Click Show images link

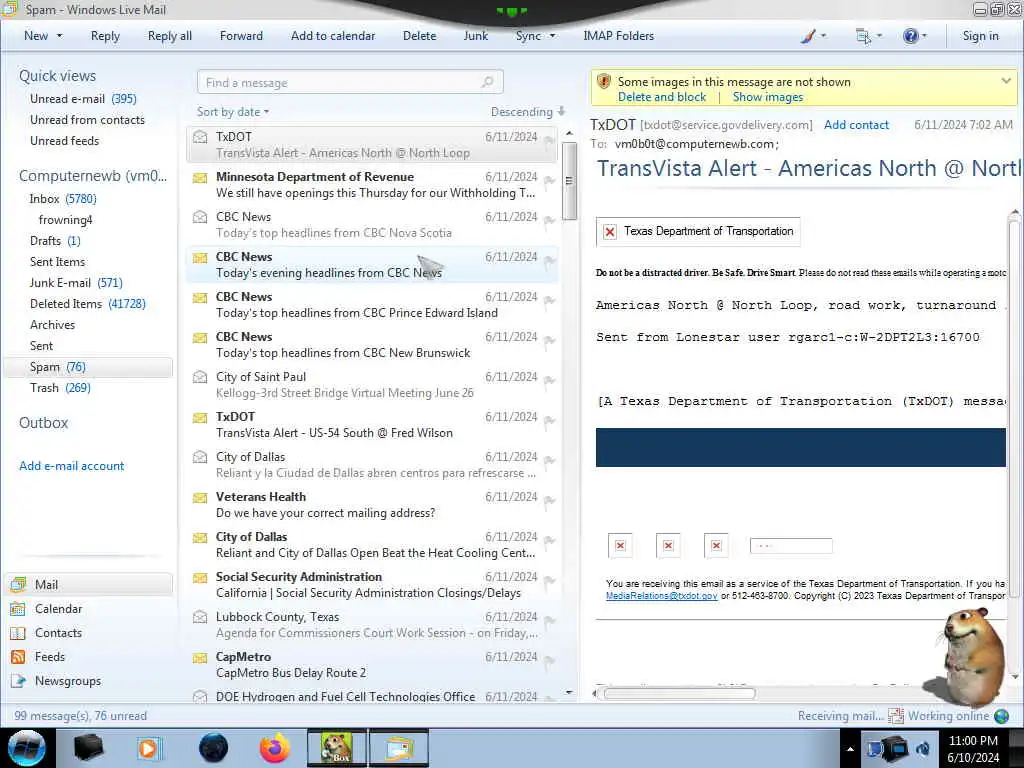click(767, 97)
